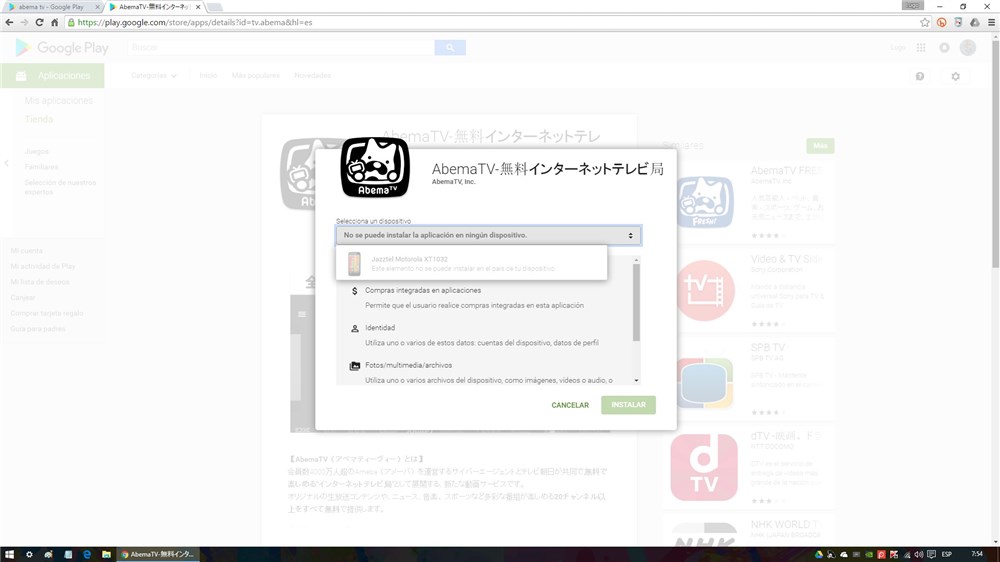Select the AbemaTV browser tab
1000x562 pixels.
153,7
